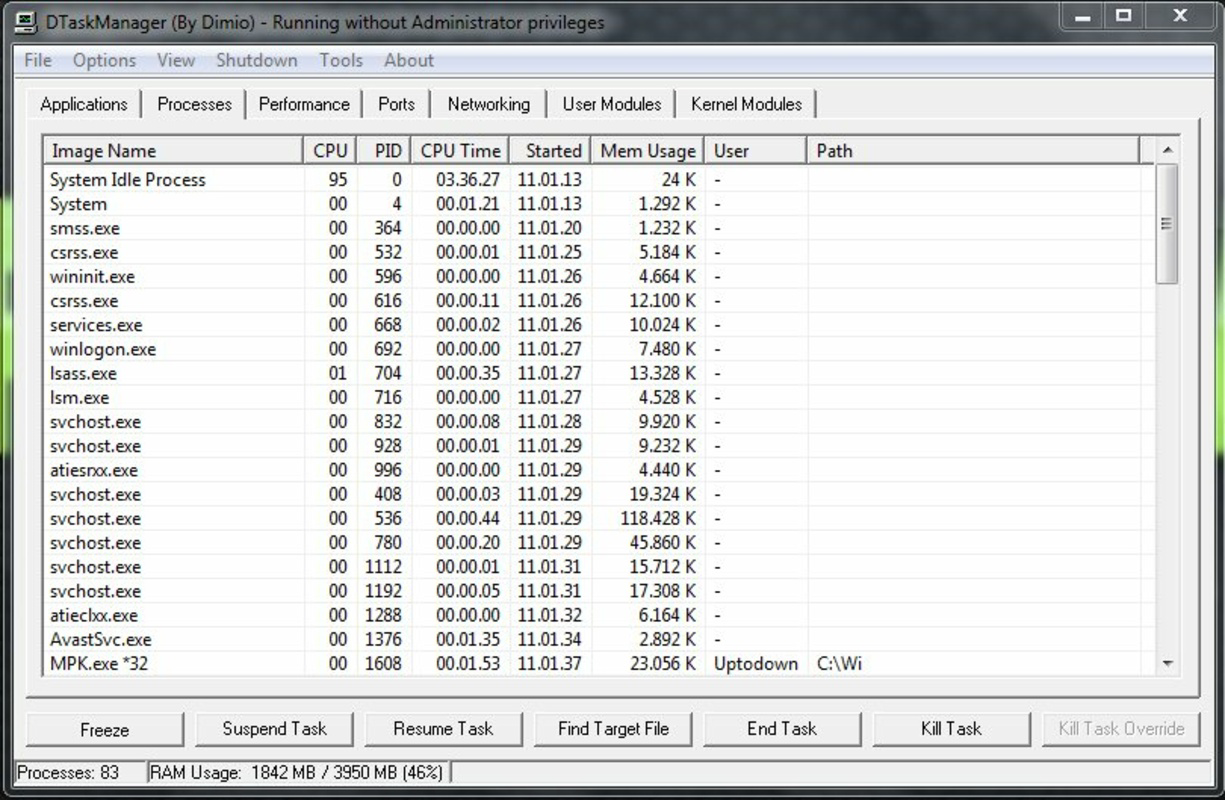This screenshot has height=800, width=1225.
Task: Select the atieclxx.exe process
Action: coord(598,615)
